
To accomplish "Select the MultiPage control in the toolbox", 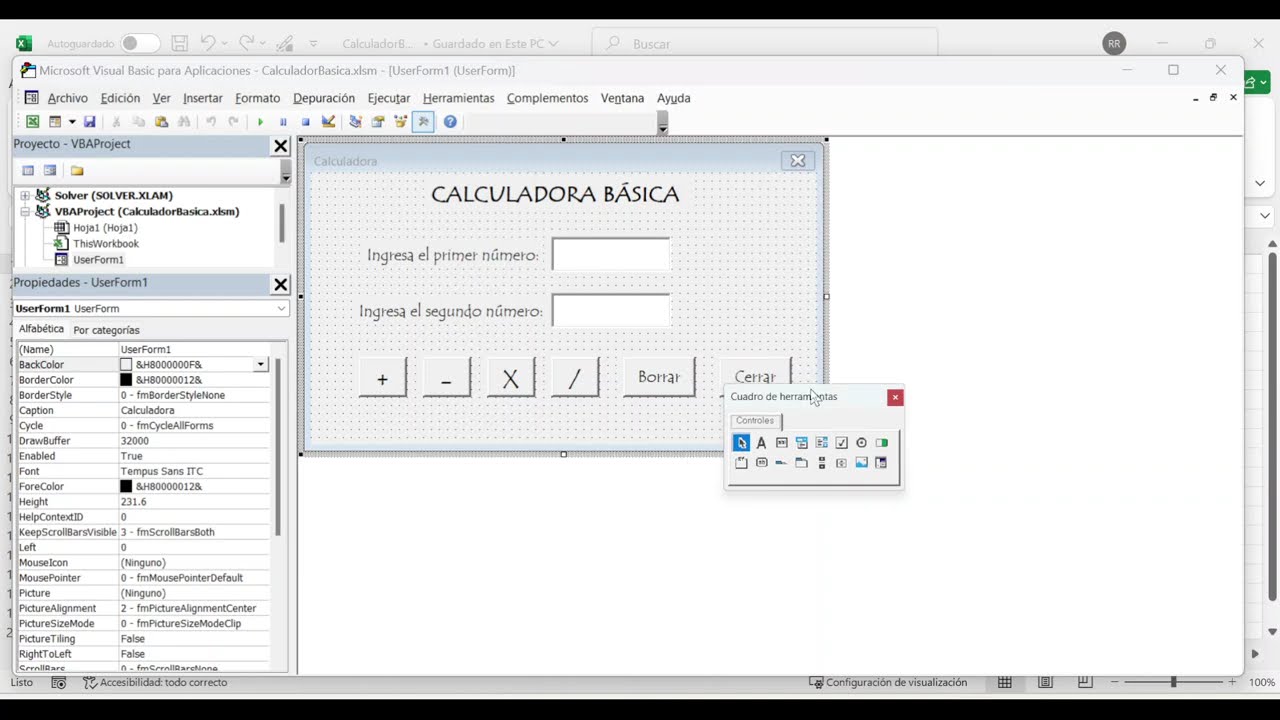I will point(801,463).
